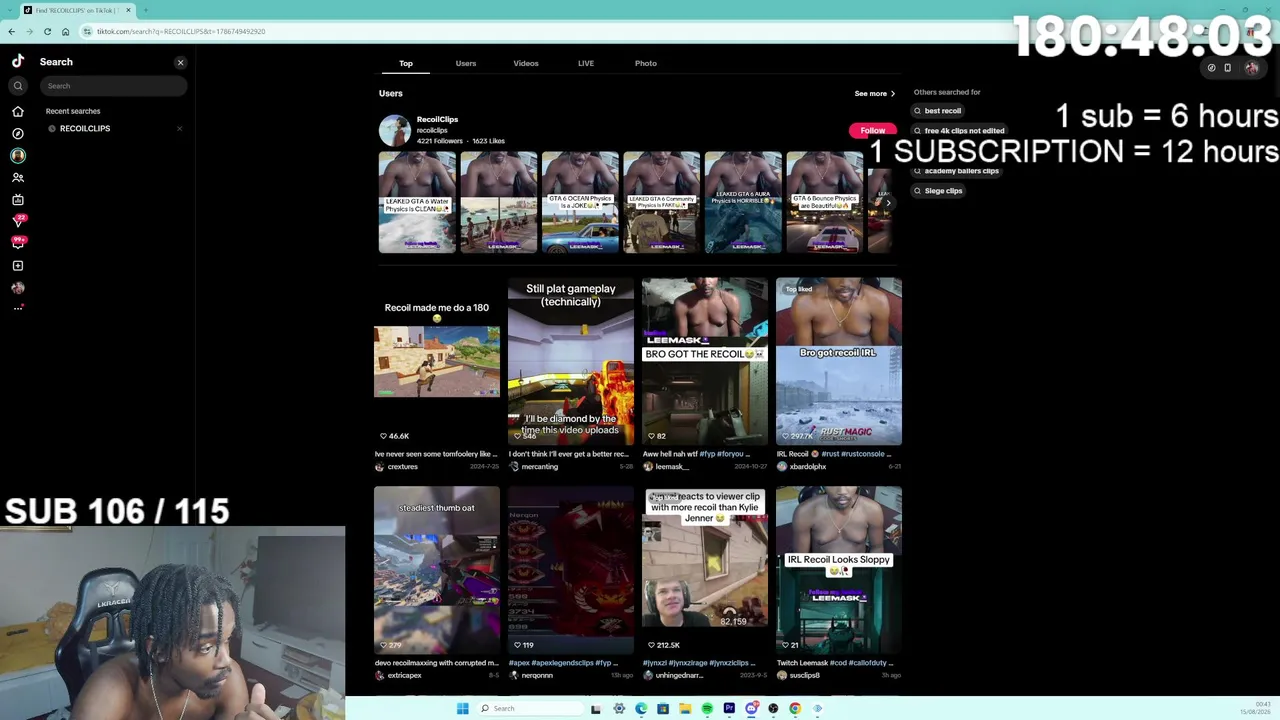Viewport: 1280px width, 720px height.
Task: Open Still plat gameplay (technically) video
Action: (571, 361)
